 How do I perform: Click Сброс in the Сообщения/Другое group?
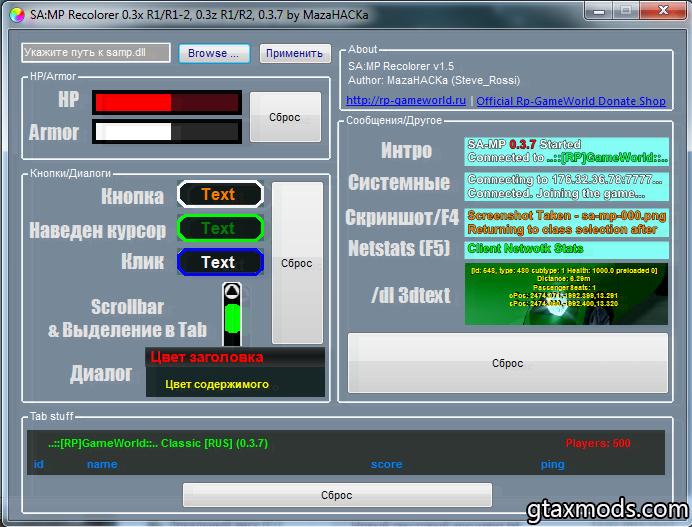pos(507,364)
